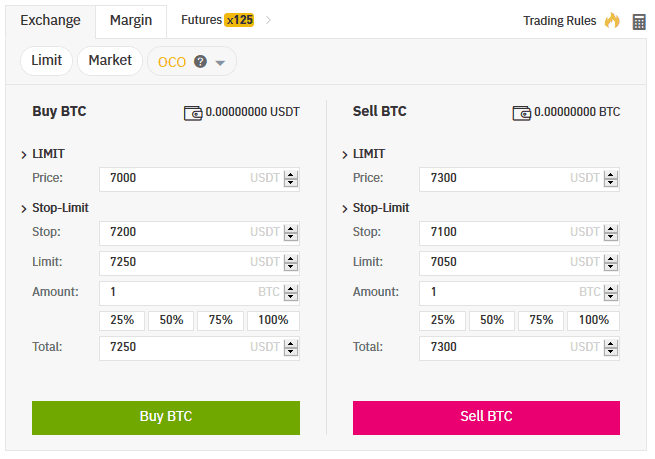Screen dimensions: 655x459
Task: Open the calculator icon
Action: coord(639,21)
